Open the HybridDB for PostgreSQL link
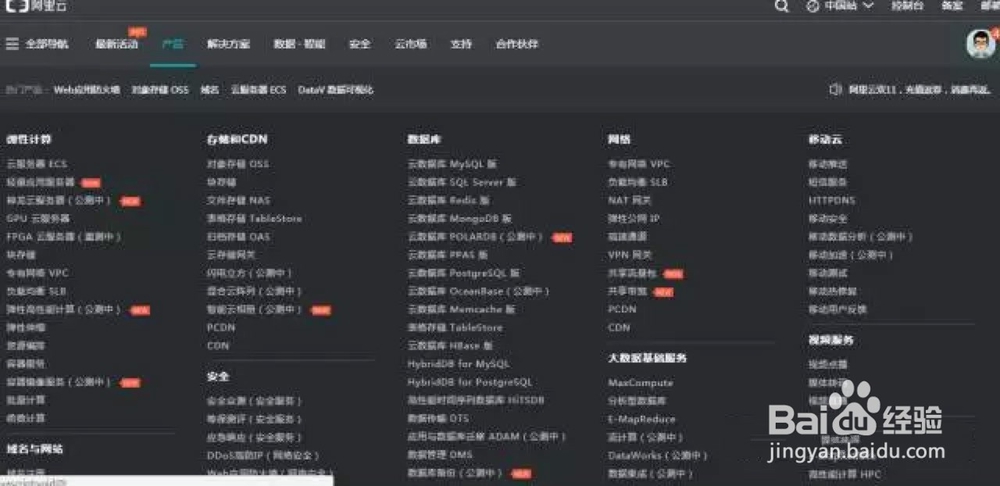This screenshot has height=486, width=1000. (469, 382)
